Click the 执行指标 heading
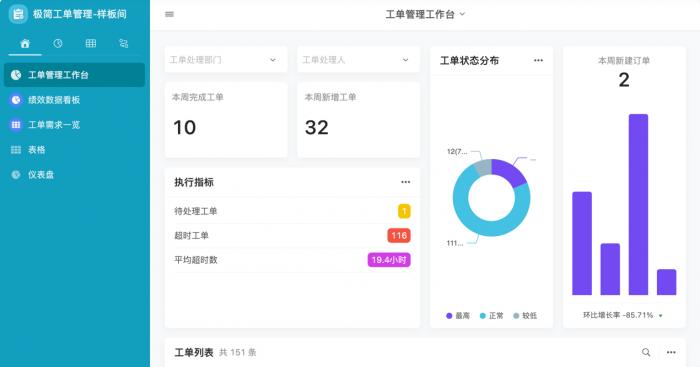Screen dimensions: 700x367 click(194, 182)
